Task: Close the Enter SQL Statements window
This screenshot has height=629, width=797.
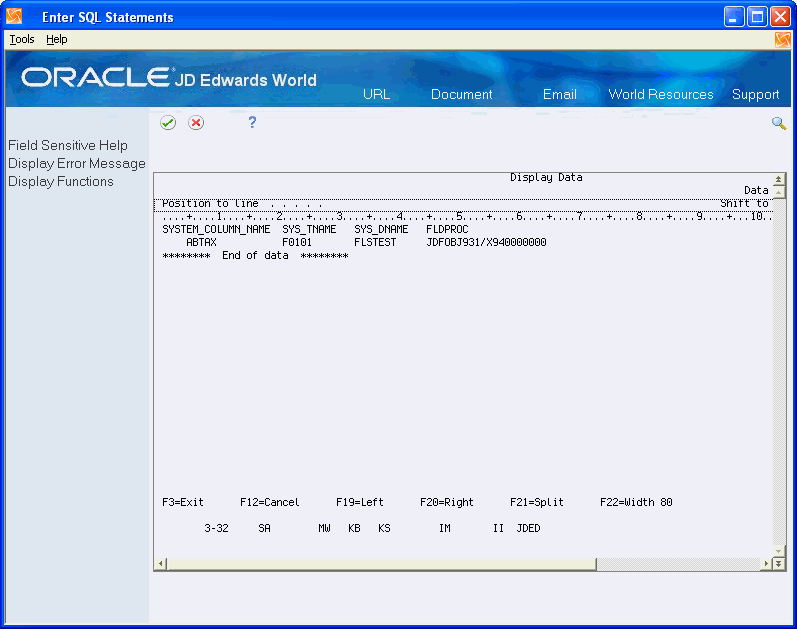Action: [780, 17]
